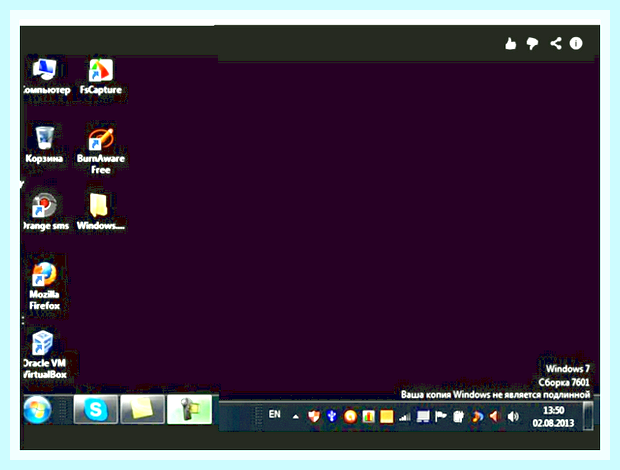Screen dimensions: 620x470
Task: Select the Windows folder on desktop
Action: click(x=100, y=211)
